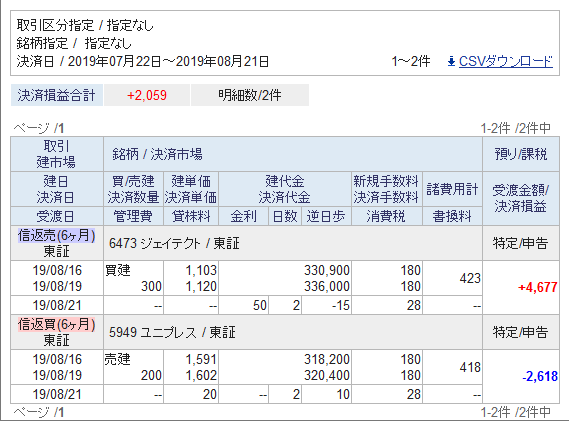The image size is (569, 424).
Task: Click the 1,591 建単価 value
Action: point(201,359)
